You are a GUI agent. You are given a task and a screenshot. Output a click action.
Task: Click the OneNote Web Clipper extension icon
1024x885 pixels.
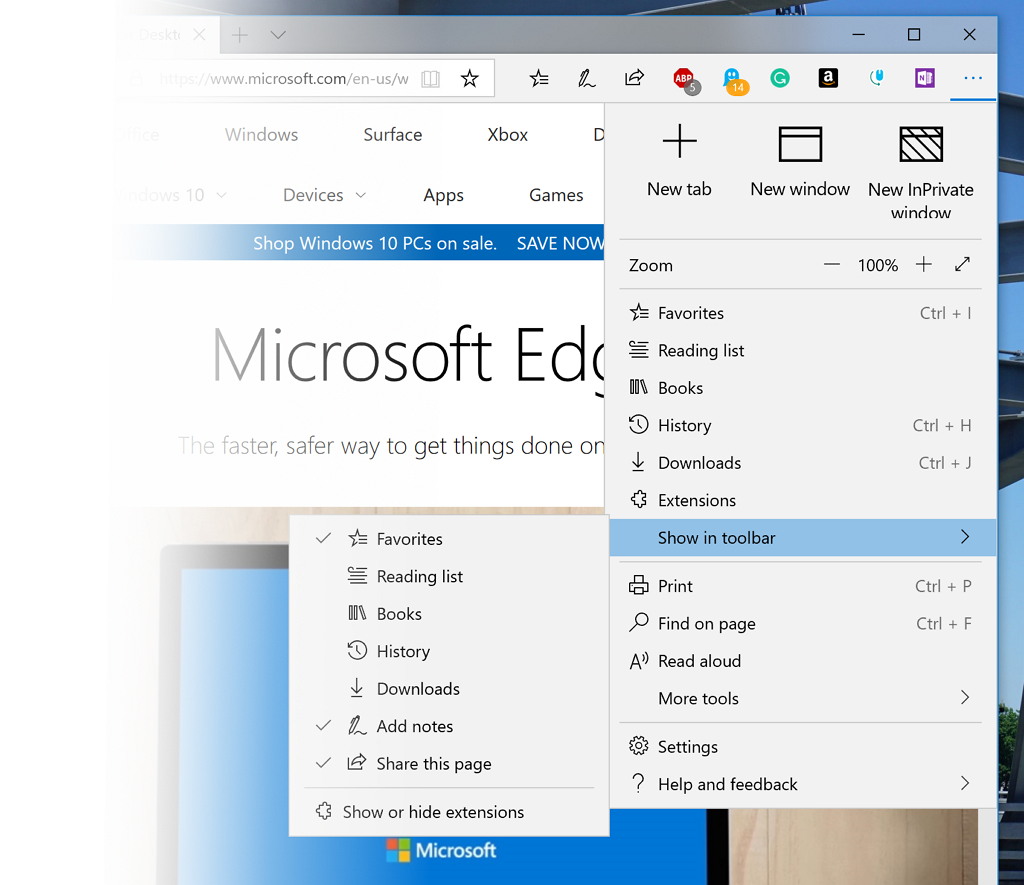[x=925, y=78]
